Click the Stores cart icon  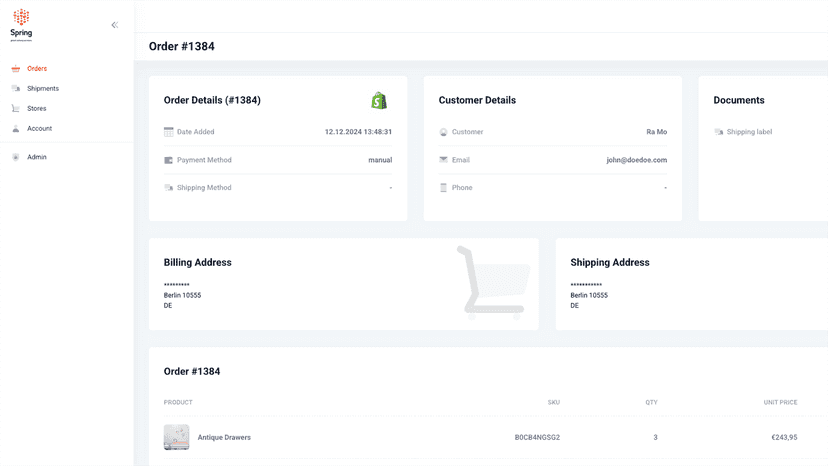[16, 108]
